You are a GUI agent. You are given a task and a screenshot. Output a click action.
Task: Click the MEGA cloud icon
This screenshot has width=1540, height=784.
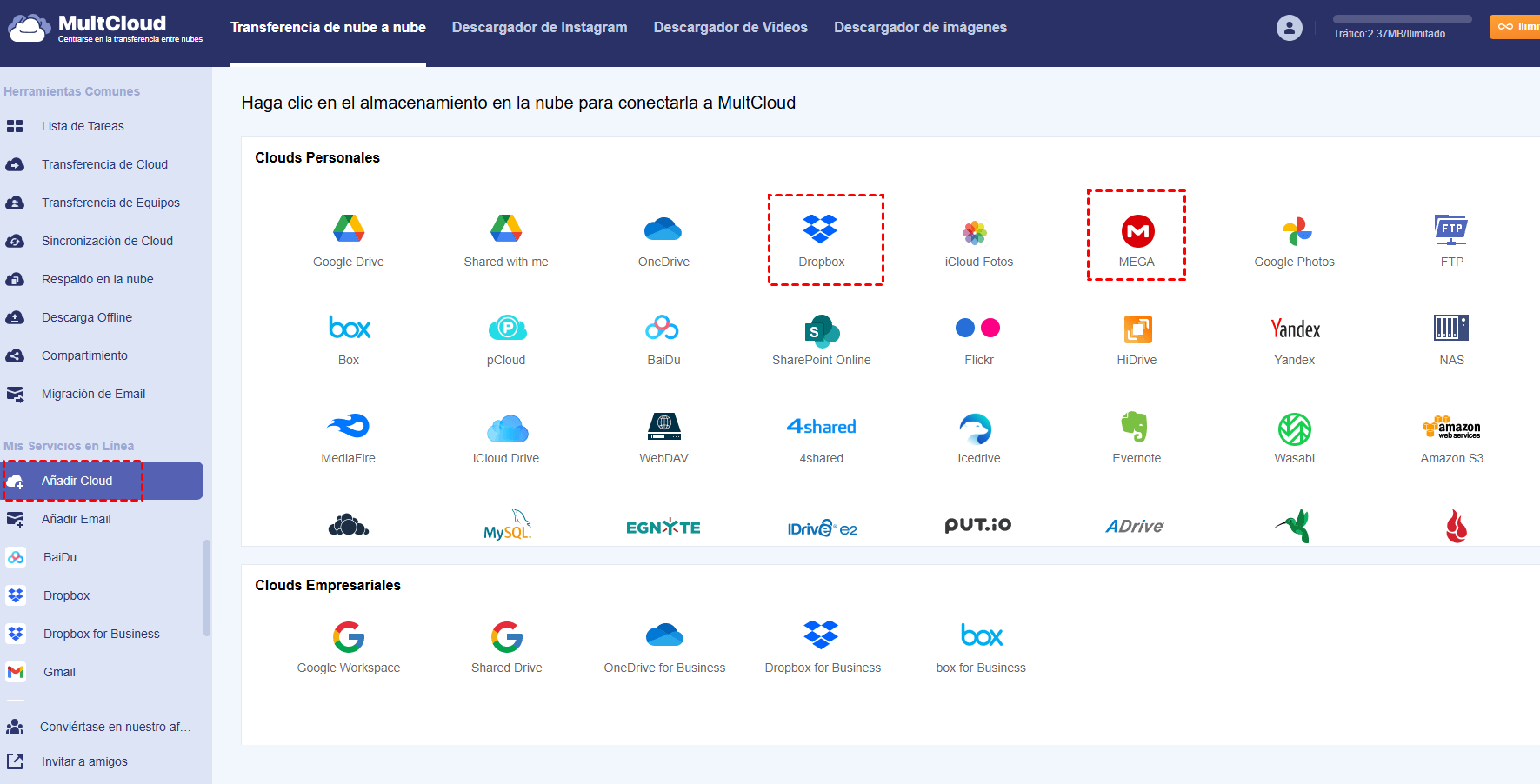click(x=1137, y=231)
